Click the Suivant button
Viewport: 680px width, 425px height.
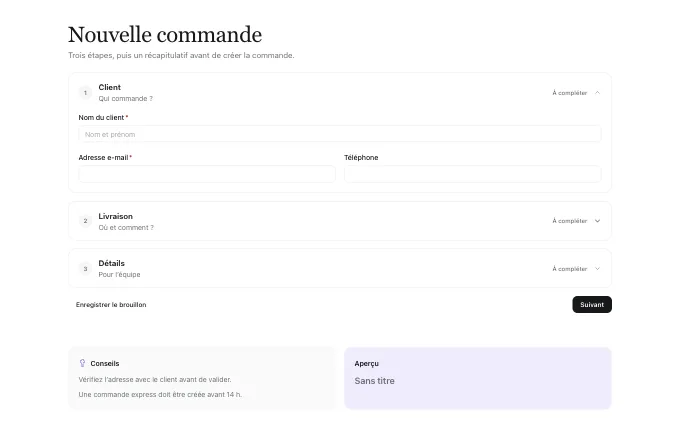592,304
